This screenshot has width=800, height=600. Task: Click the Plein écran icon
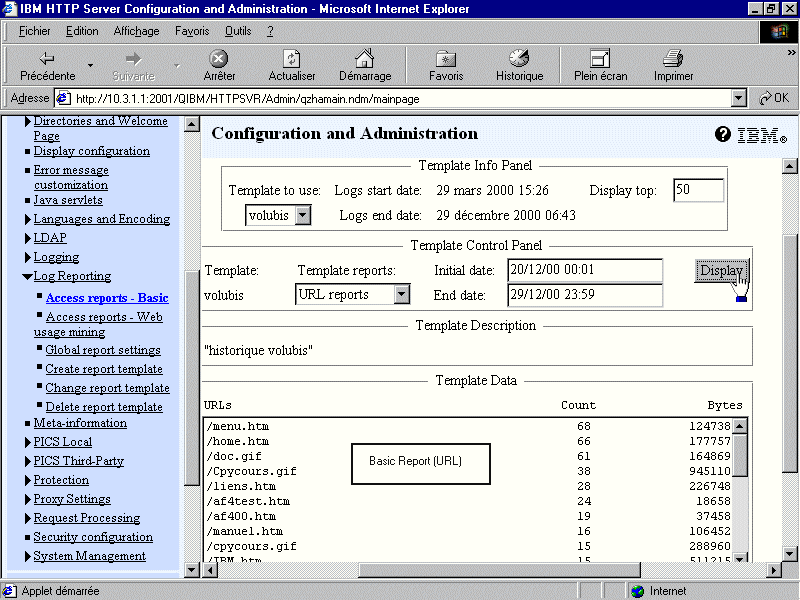coord(600,58)
